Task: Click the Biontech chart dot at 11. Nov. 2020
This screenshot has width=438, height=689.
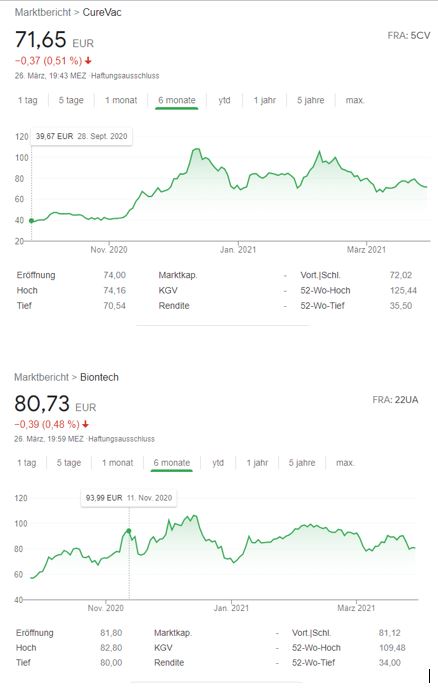Action: pos(129,531)
